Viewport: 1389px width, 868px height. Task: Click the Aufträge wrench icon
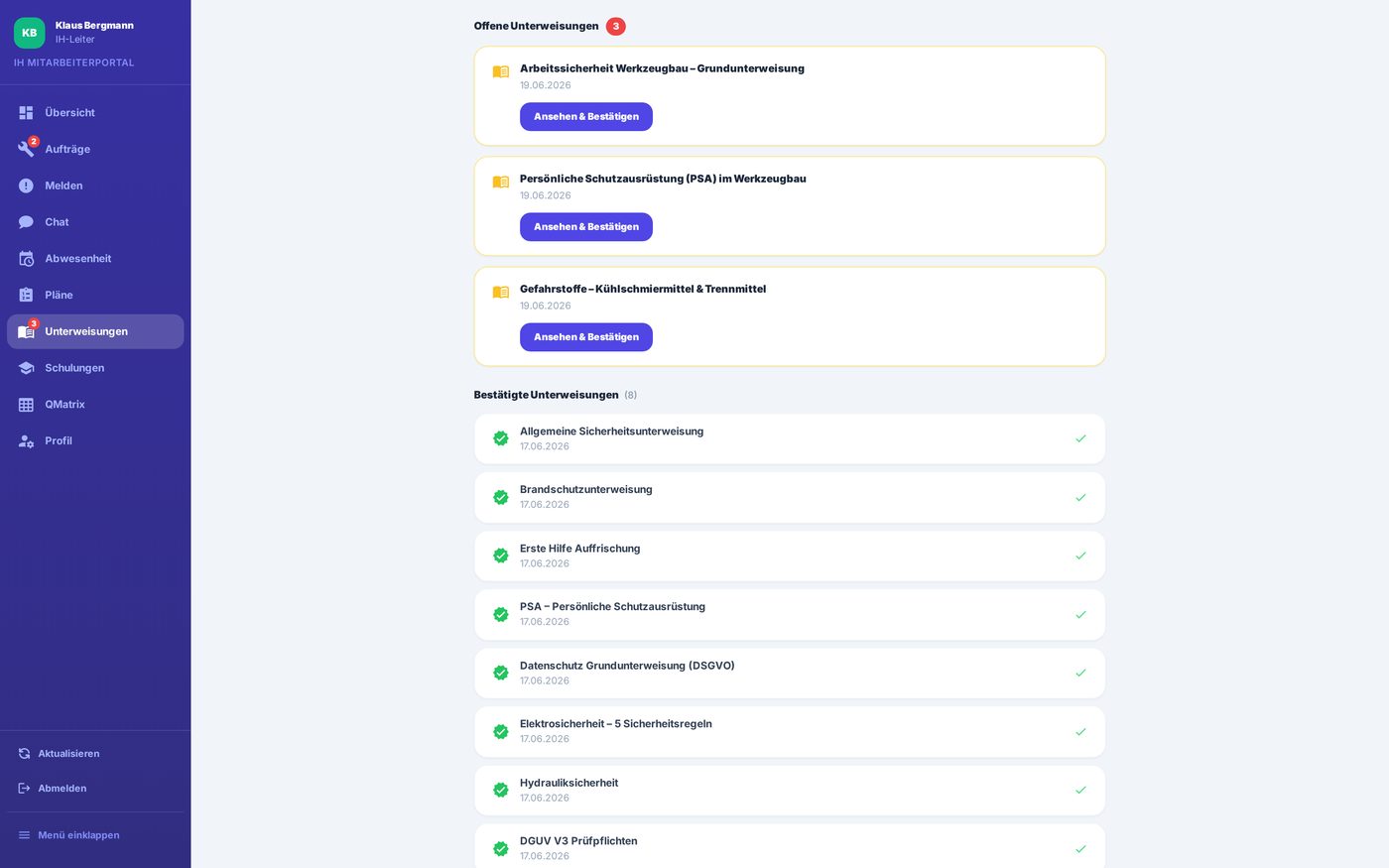[26, 149]
